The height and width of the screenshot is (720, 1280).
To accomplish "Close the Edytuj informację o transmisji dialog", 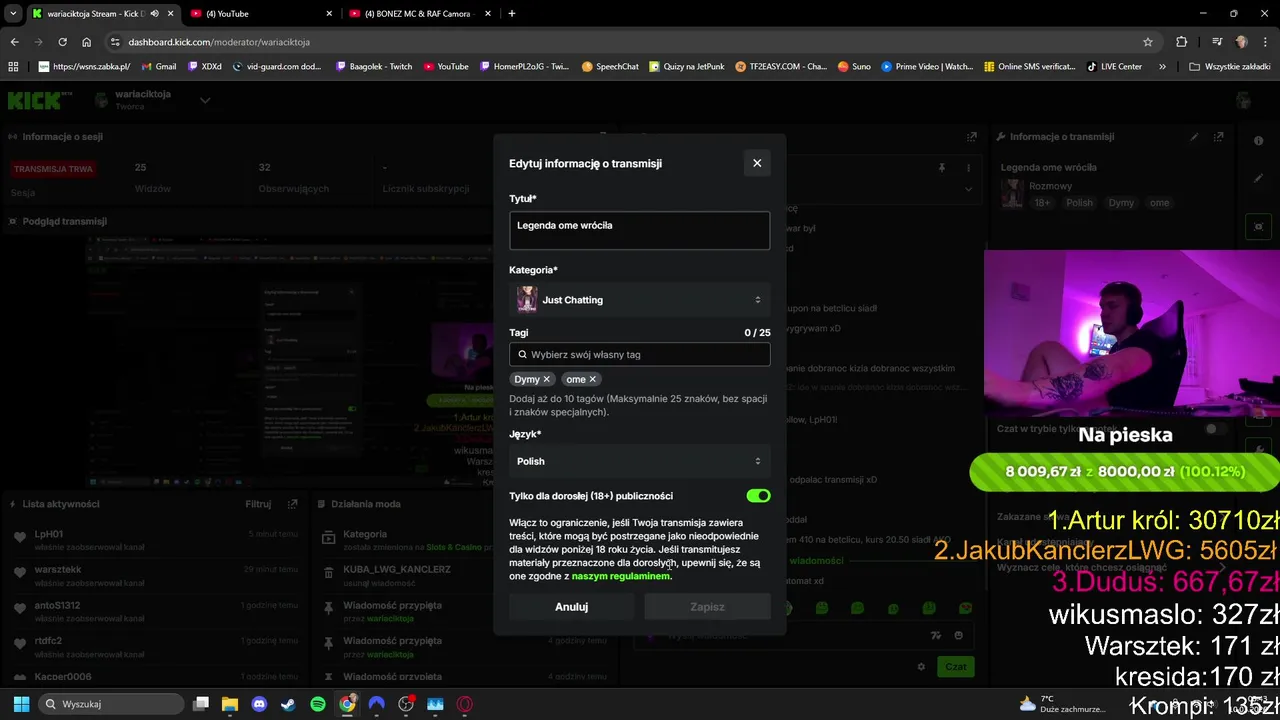I will (757, 163).
